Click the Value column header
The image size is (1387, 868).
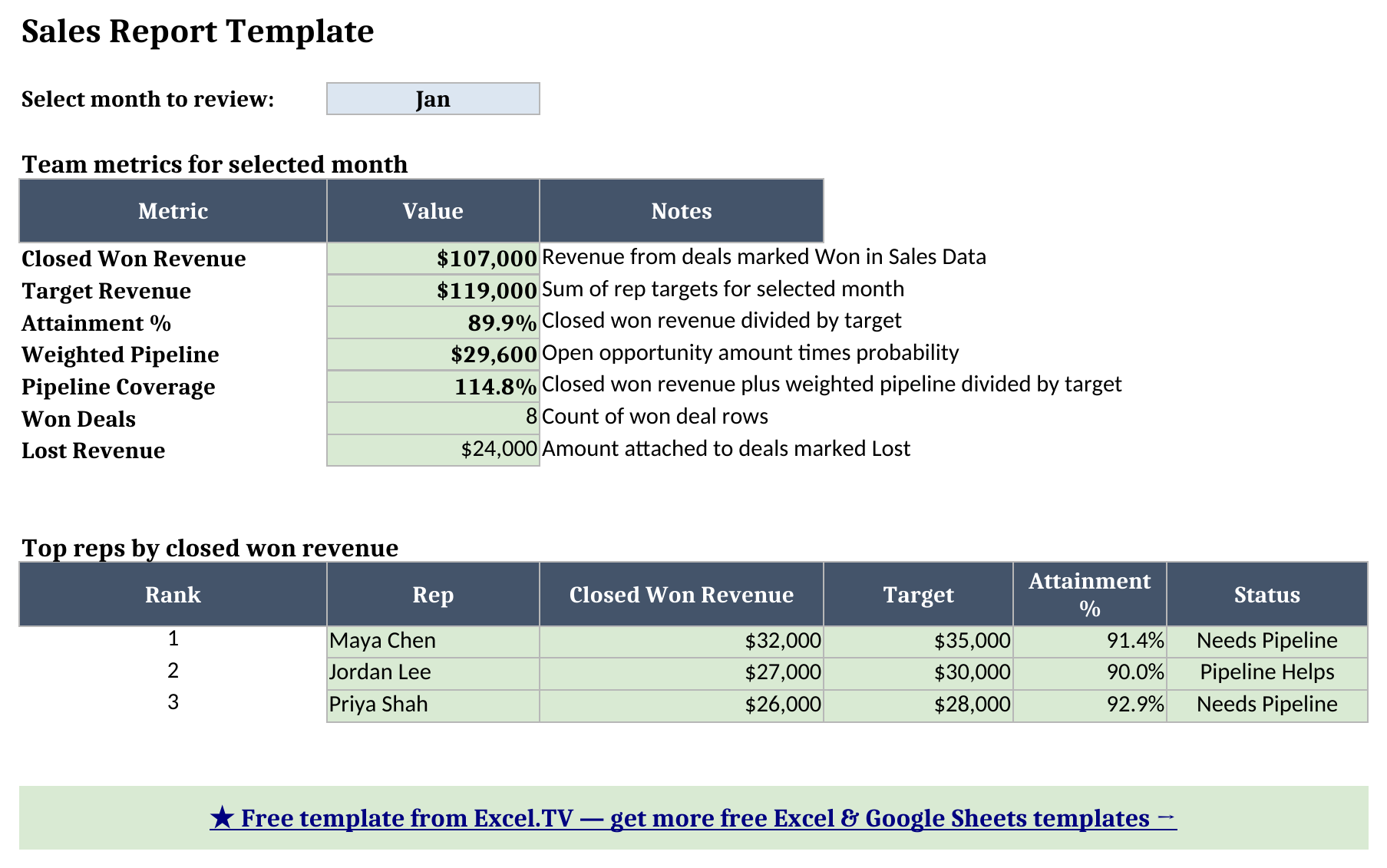click(433, 211)
